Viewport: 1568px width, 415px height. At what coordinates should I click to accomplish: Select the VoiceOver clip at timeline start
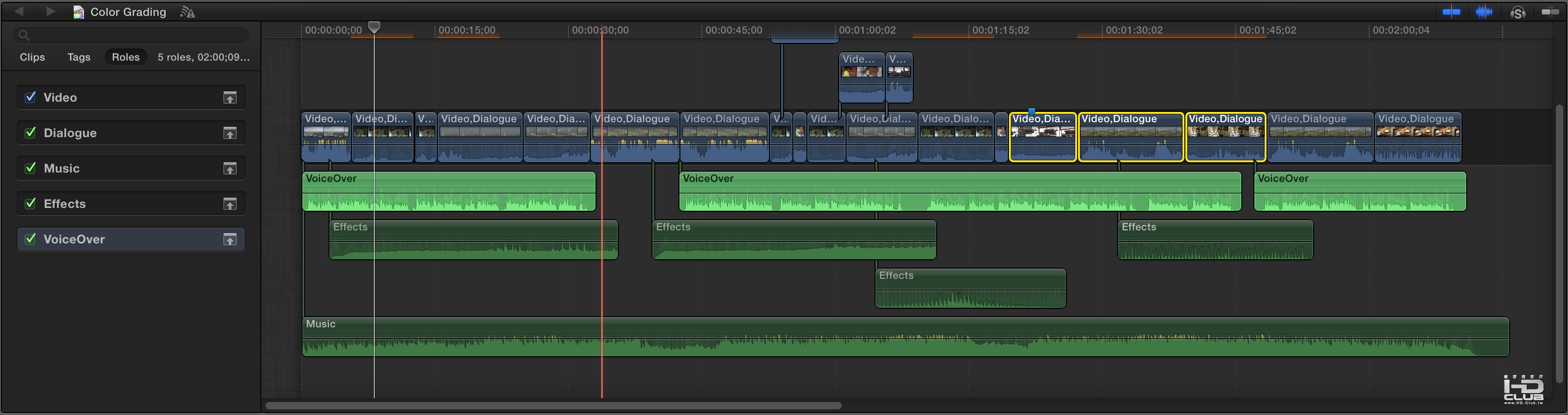point(448,191)
